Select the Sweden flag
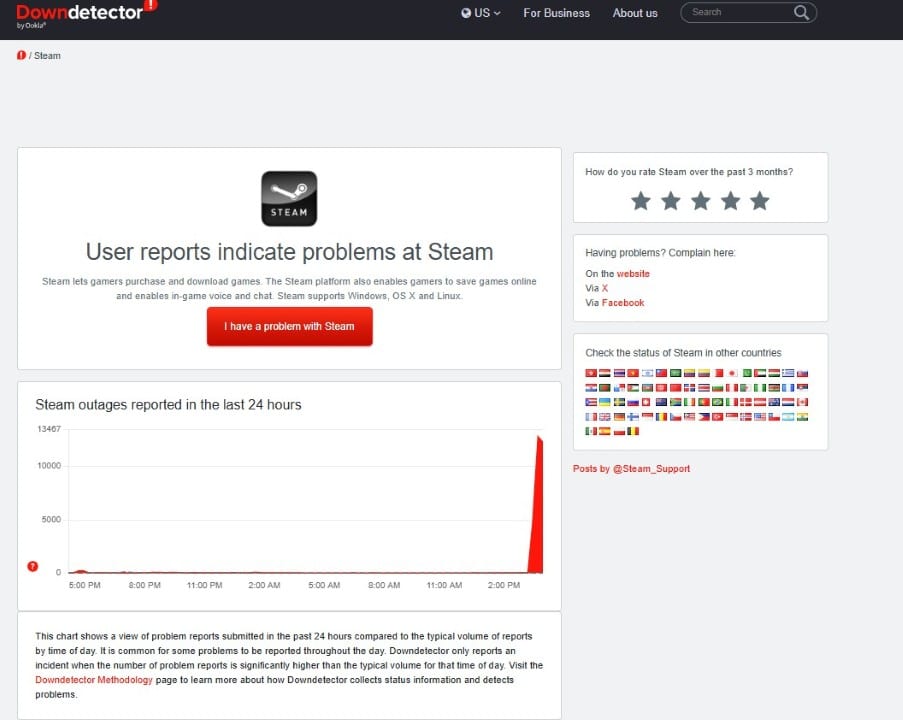 click(x=619, y=402)
